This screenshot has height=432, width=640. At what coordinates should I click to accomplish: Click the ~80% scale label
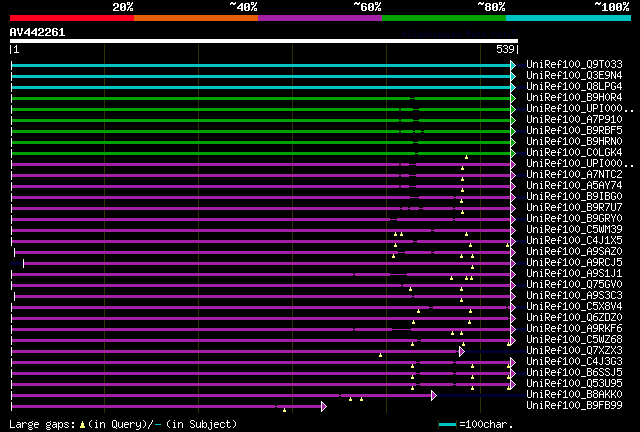click(491, 7)
